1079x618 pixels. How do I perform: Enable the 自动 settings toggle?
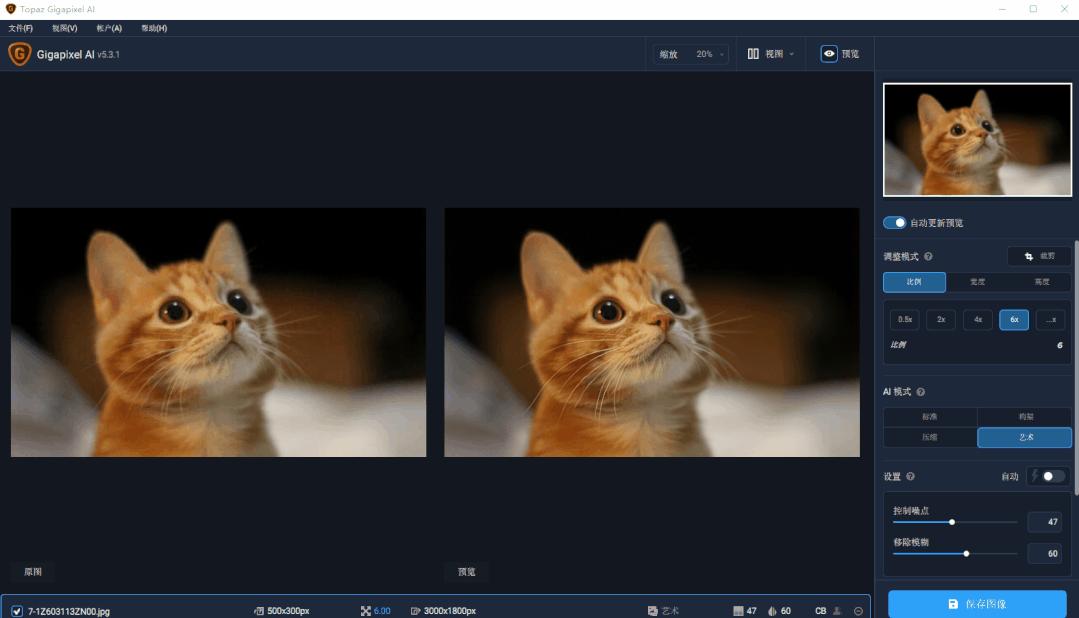pos(1052,476)
